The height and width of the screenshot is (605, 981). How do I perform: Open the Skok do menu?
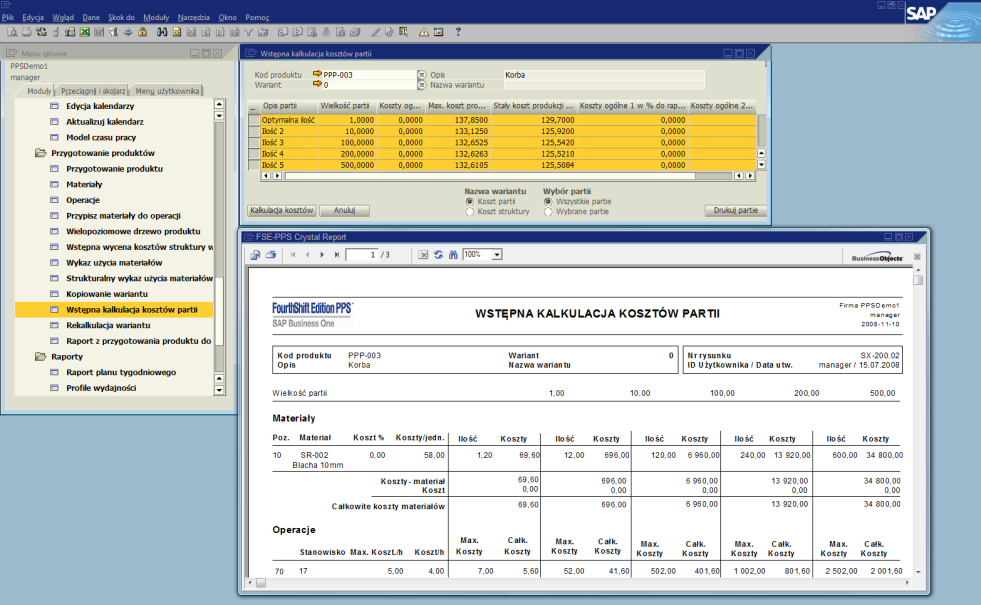[121, 17]
